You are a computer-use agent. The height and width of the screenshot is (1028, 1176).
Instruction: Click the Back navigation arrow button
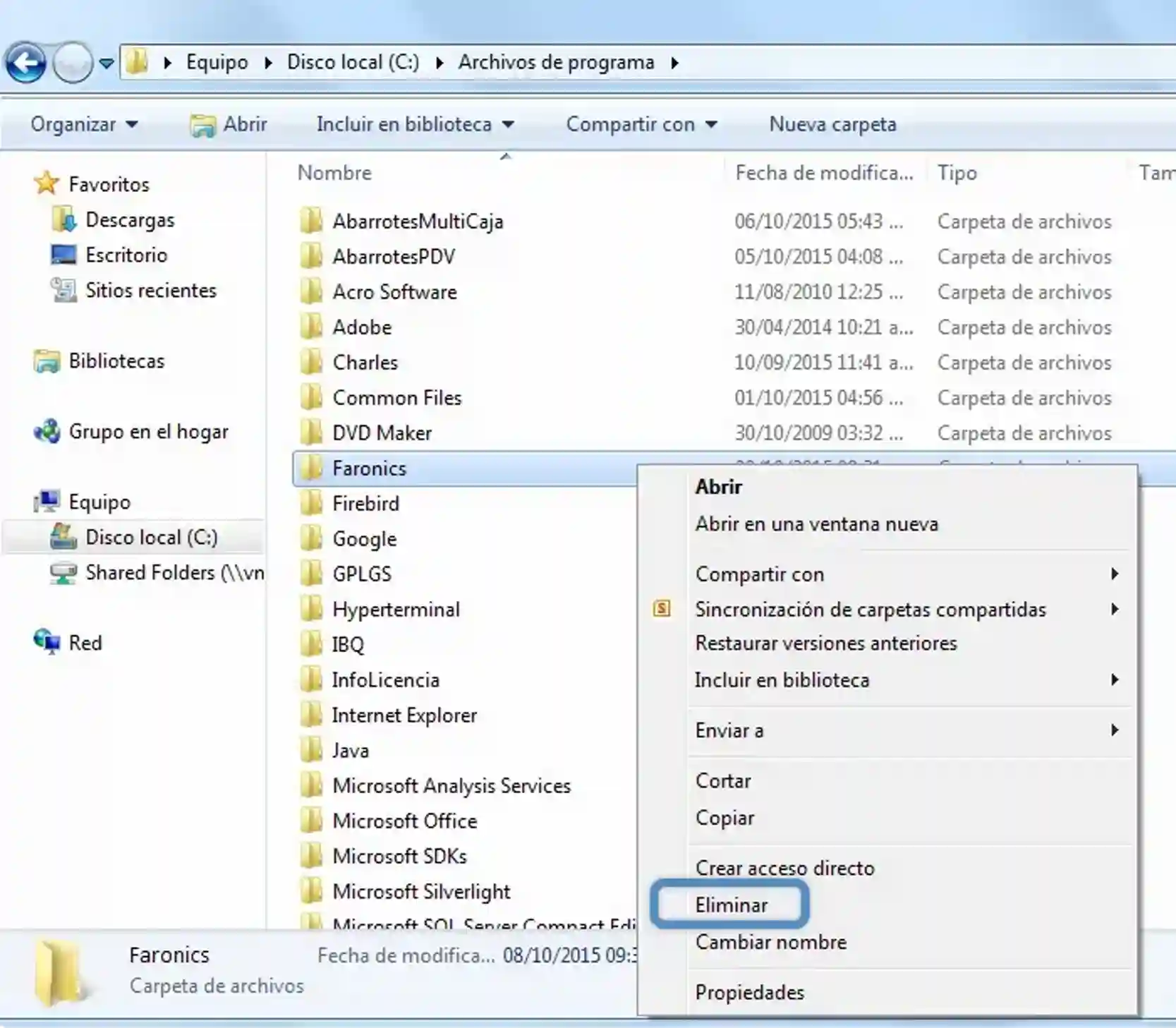[25, 63]
